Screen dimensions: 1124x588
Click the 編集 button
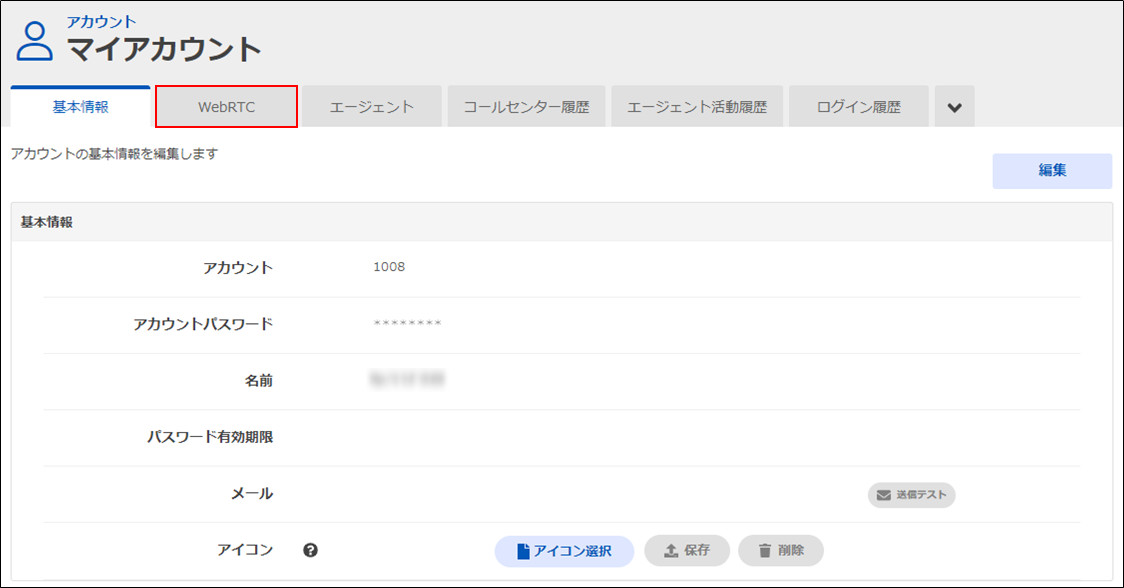click(x=1051, y=171)
